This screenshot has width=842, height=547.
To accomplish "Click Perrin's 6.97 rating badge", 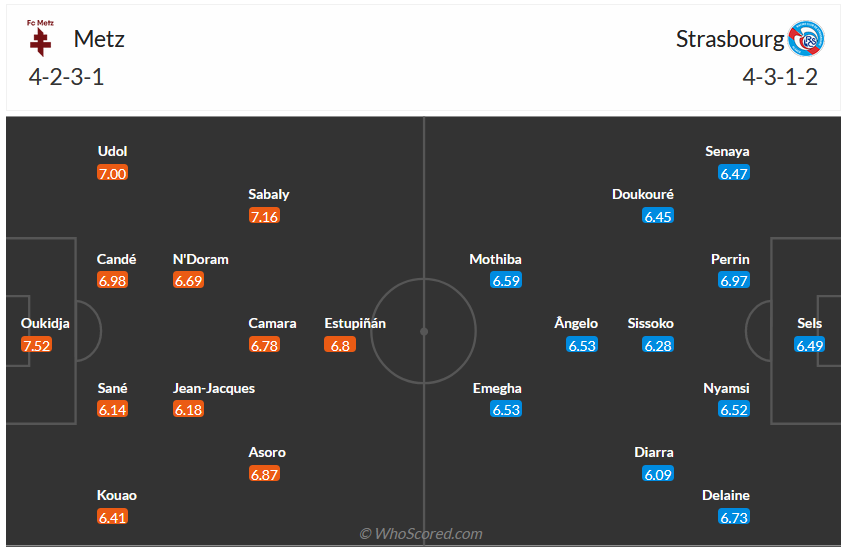I will coord(734,281).
